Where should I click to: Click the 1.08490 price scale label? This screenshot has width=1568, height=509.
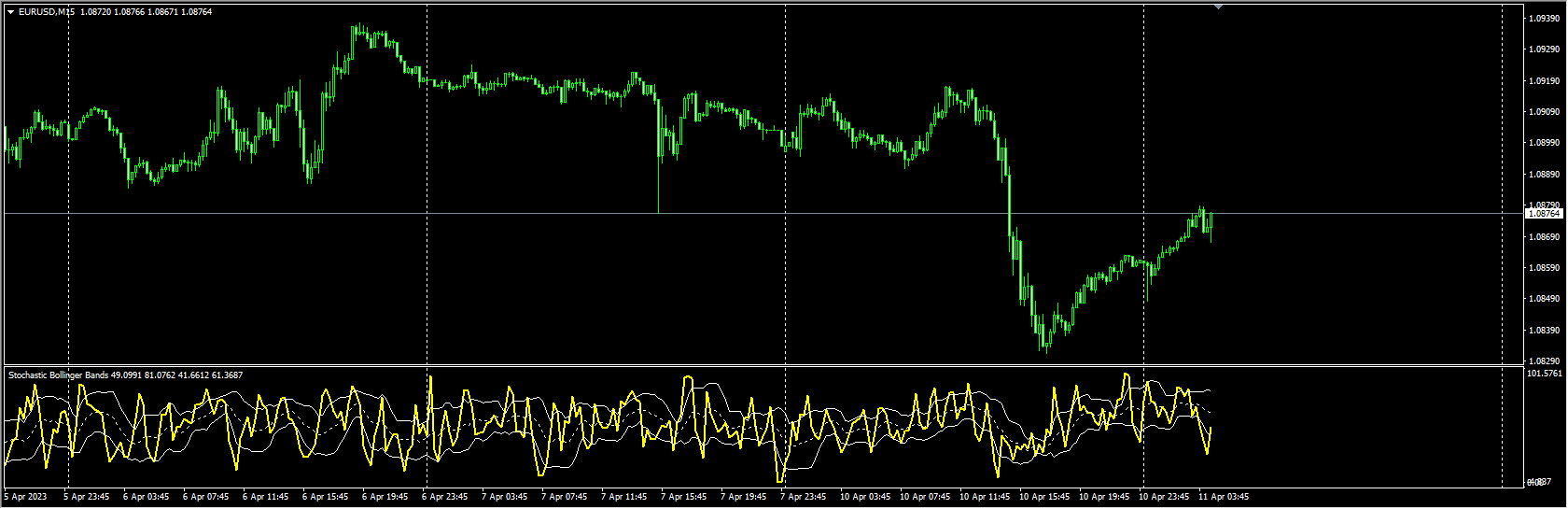click(1545, 299)
